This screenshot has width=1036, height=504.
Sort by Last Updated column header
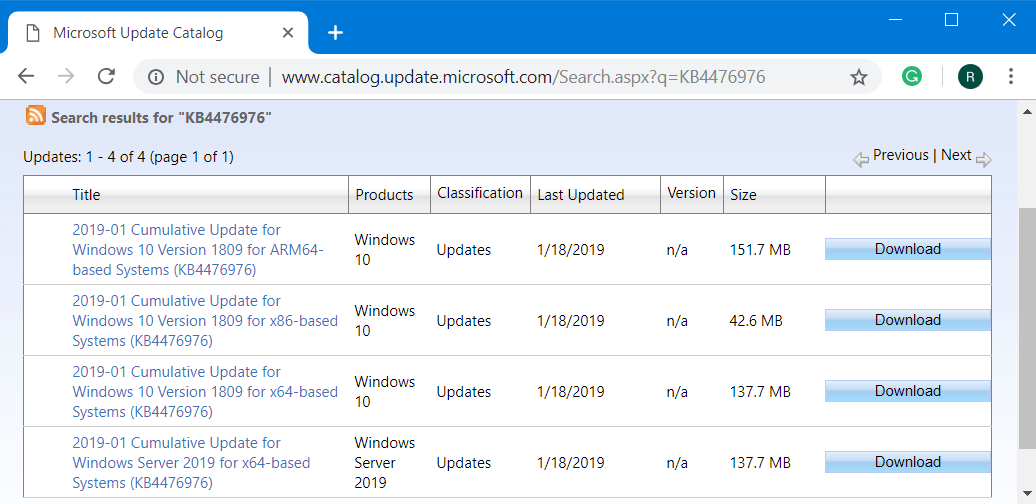[x=581, y=195]
